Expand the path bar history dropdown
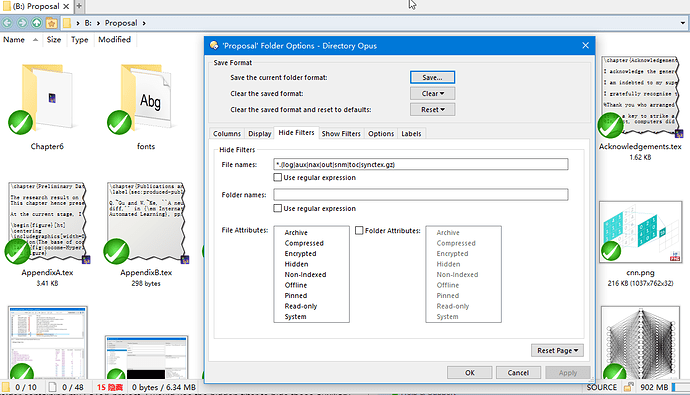The width and height of the screenshot is (690, 395). pos(683,23)
